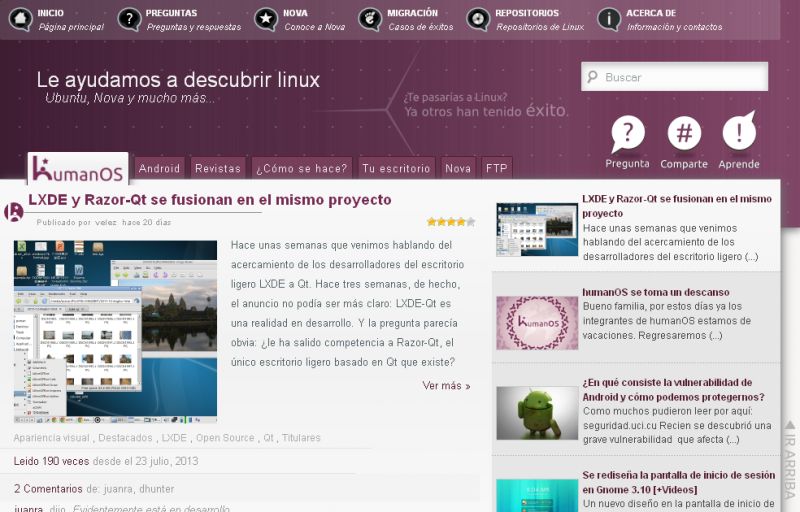
Task: Open main article title LXDE y Razor-Qt
Action: coord(210,199)
